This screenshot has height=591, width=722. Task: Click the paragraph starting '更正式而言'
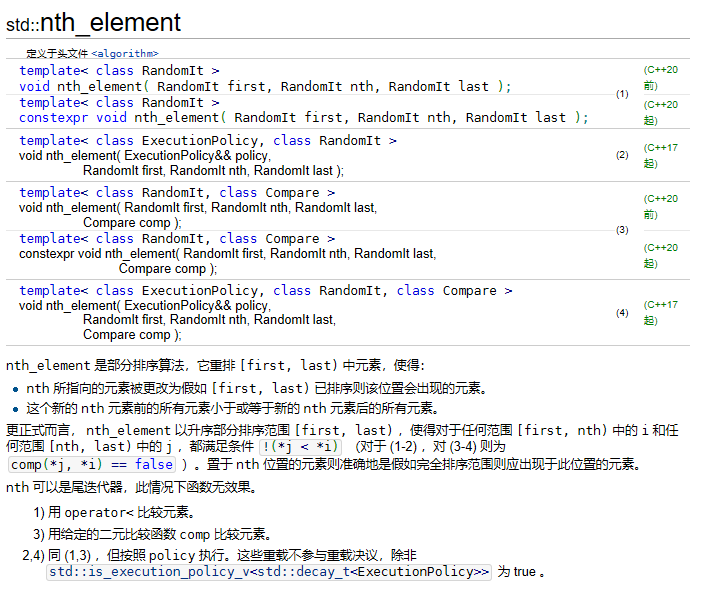(342, 447)
